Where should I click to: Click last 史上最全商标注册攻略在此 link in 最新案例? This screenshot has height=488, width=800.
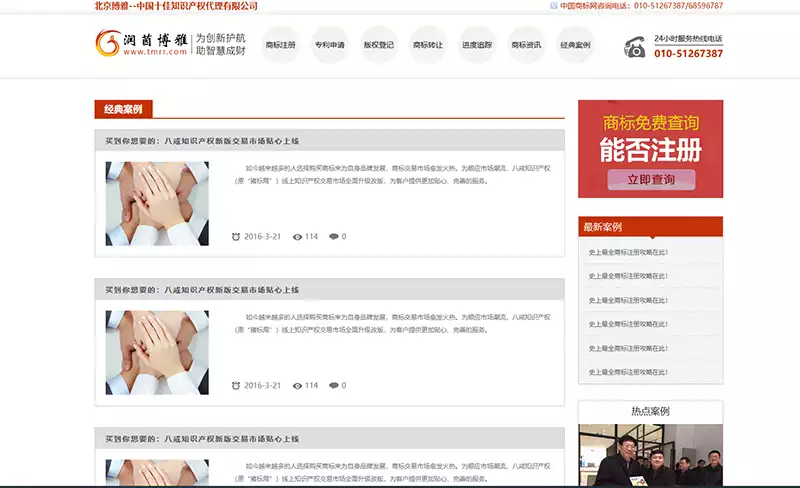pyautogui.click(x=628, y=372)
